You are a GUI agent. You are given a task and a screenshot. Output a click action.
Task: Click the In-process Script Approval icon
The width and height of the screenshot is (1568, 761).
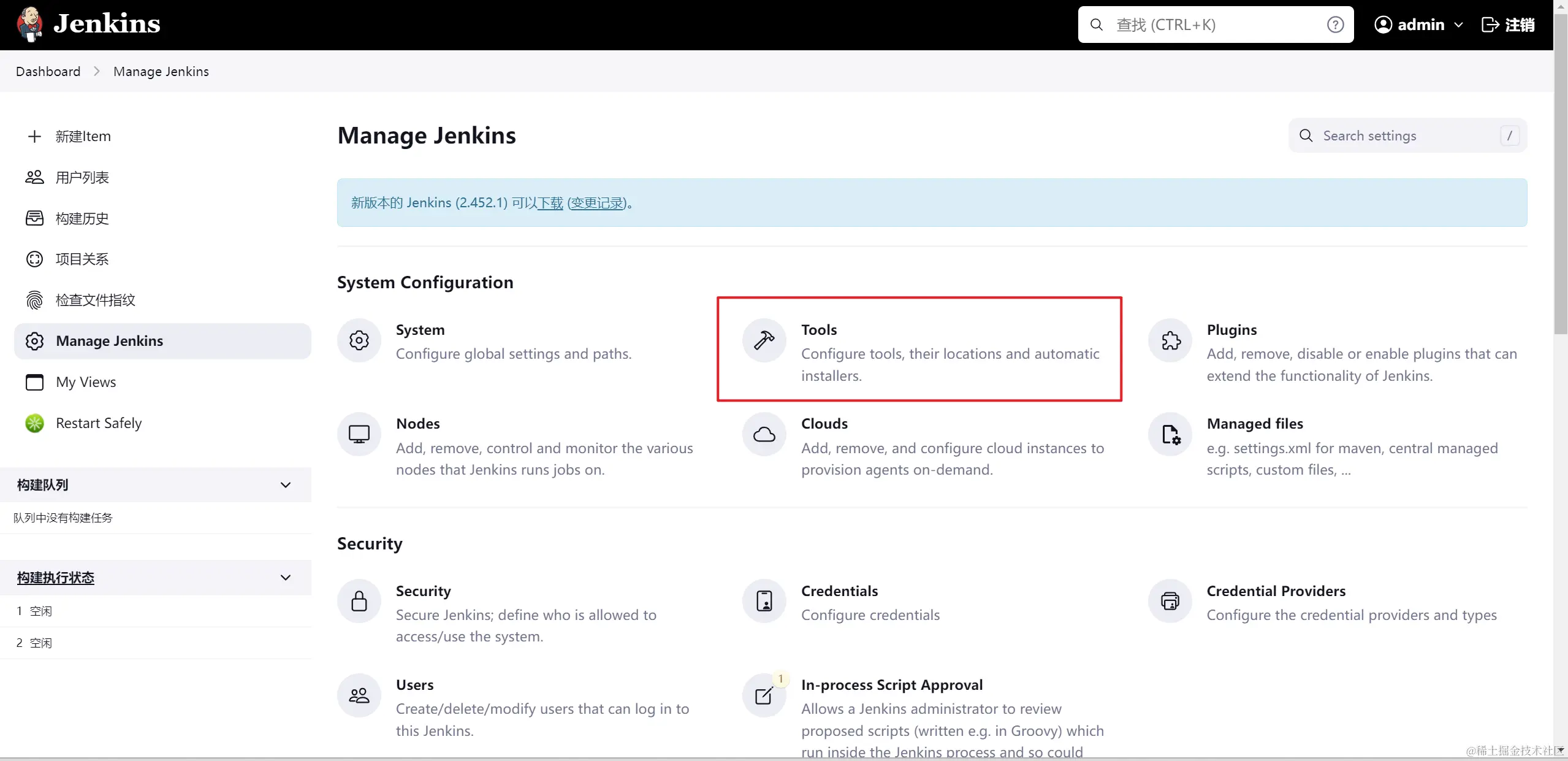[x=764, y=695]
